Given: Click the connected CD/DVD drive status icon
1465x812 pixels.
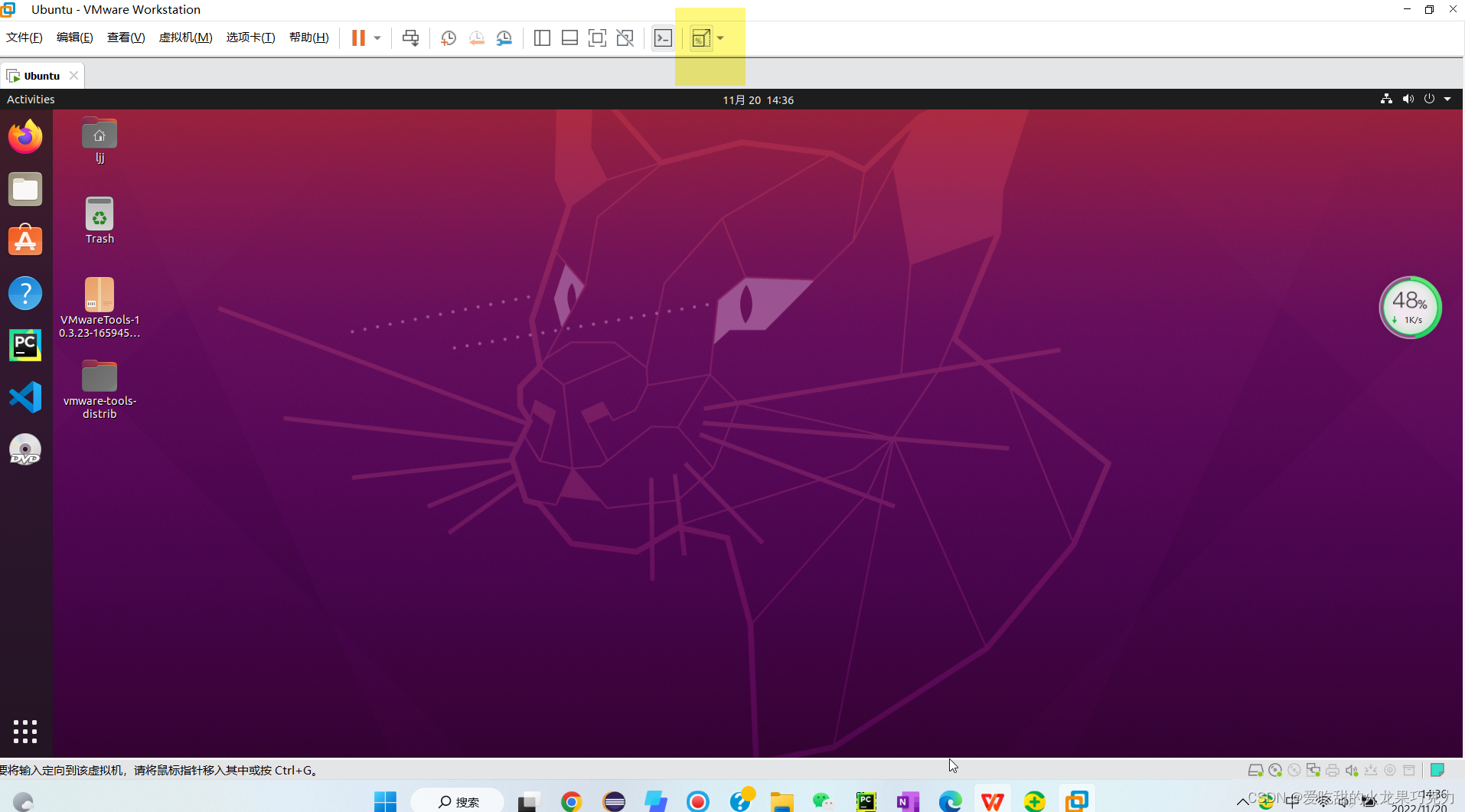Looking at the screenshot, I should click(1275, 771).
